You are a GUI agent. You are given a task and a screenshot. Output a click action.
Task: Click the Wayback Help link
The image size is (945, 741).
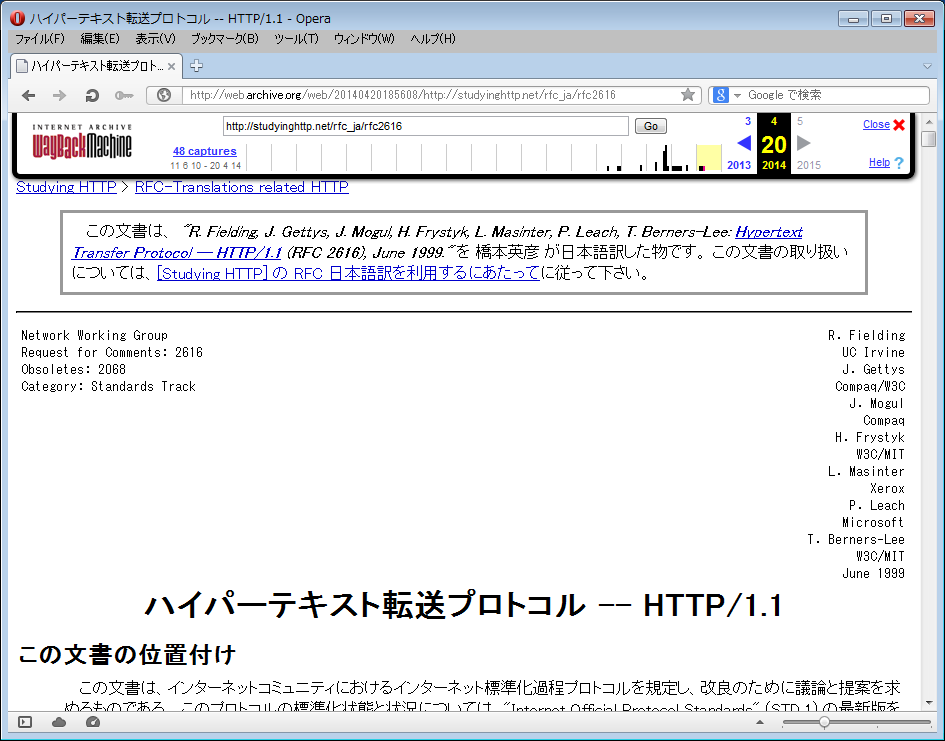click(x=879, y=162)
